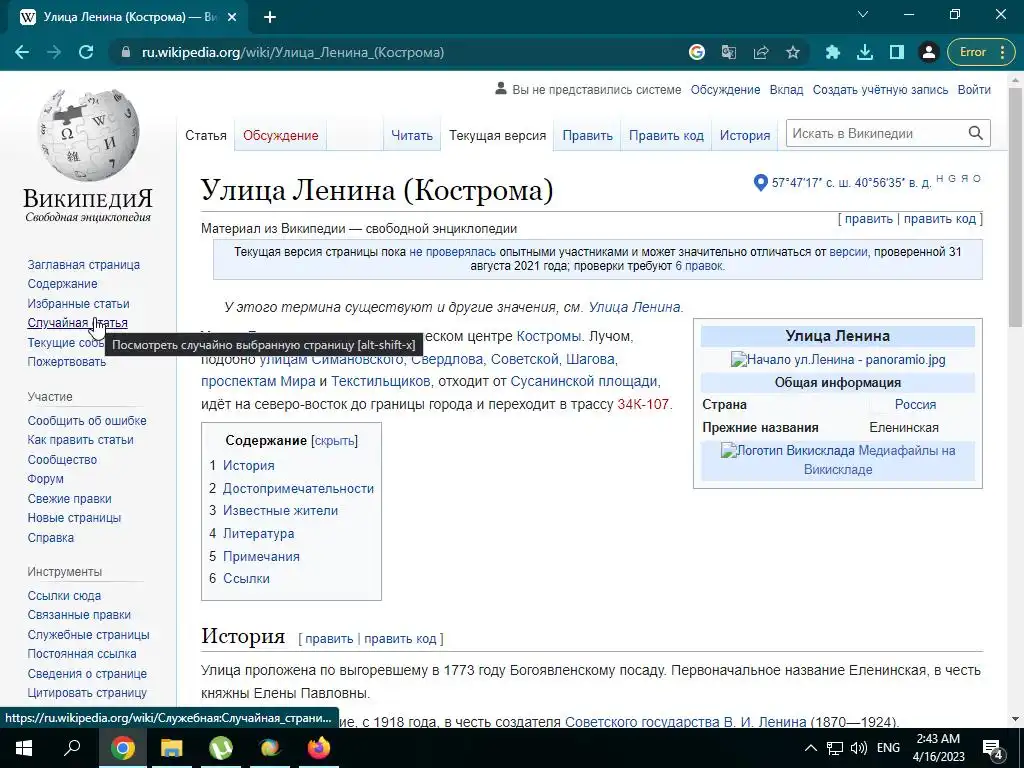Click Создать учётную запись link
Screen dimensions: 1024x768
click(x=880, y=89)
